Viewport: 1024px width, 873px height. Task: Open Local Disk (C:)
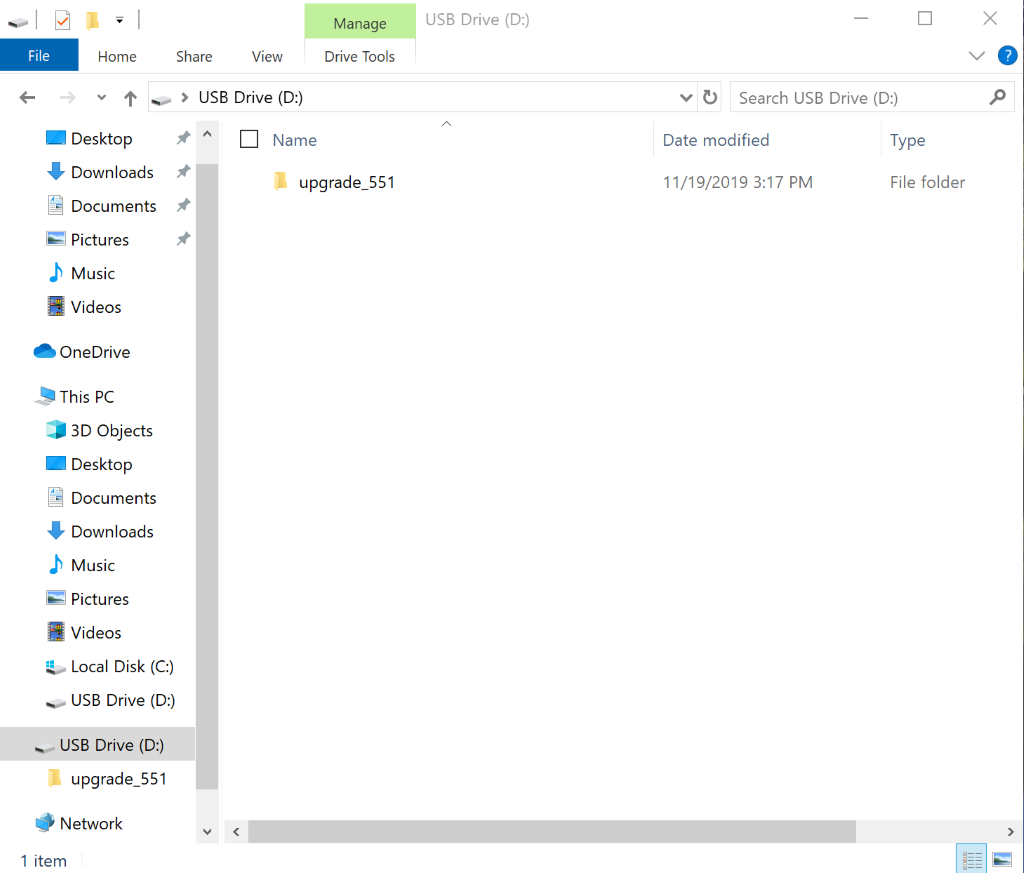[122, 667]
